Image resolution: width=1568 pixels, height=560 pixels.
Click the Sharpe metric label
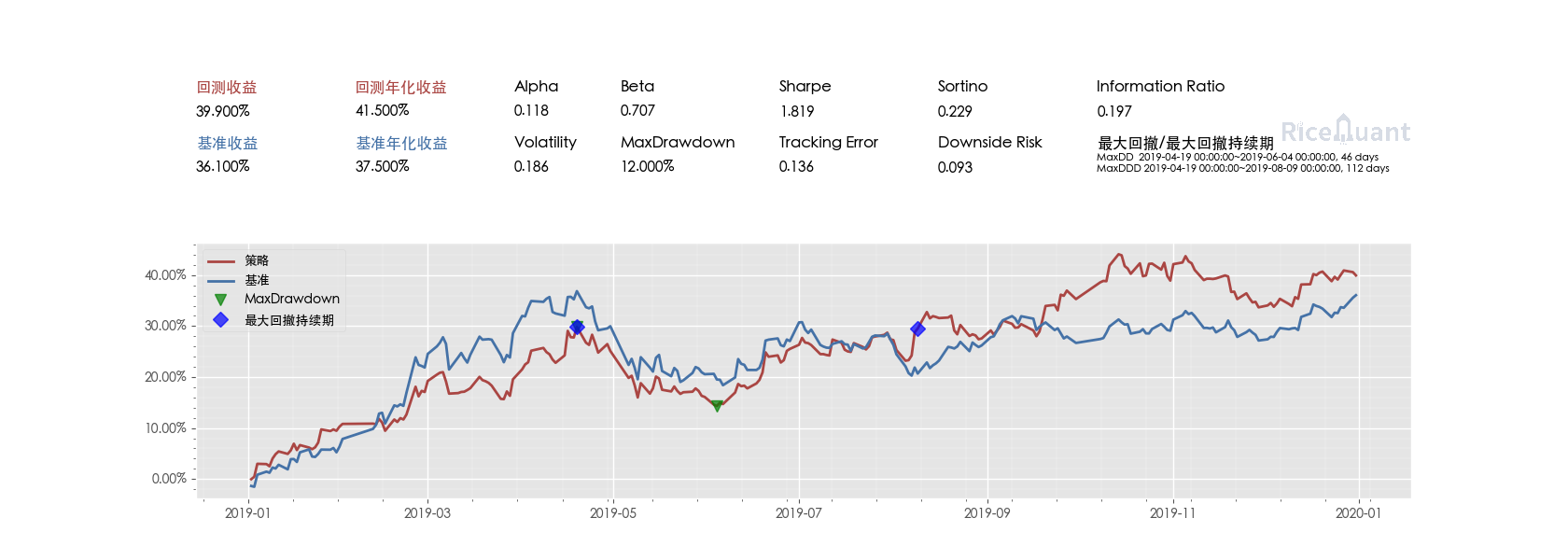(x=805, y=86)
